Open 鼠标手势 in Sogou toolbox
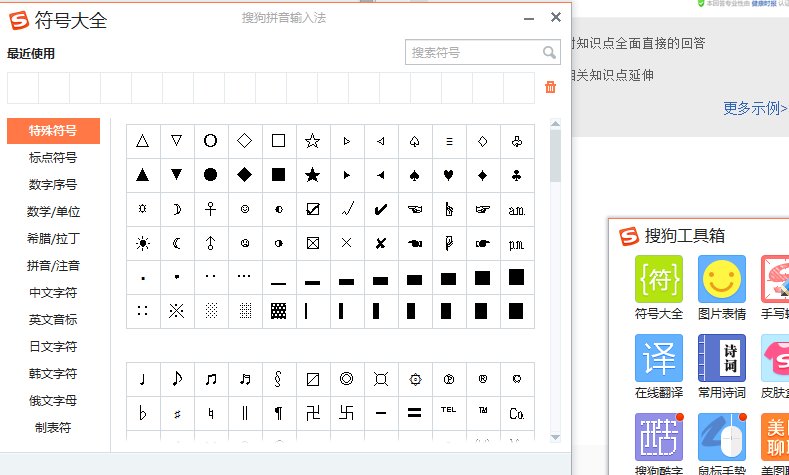789x475 pixels. coord(722,444)
